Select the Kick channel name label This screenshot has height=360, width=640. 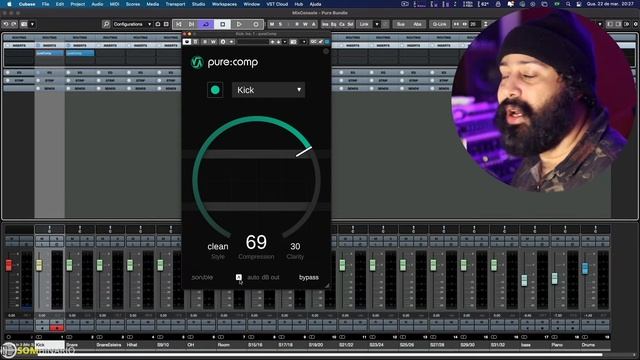[x=49, y=345]
